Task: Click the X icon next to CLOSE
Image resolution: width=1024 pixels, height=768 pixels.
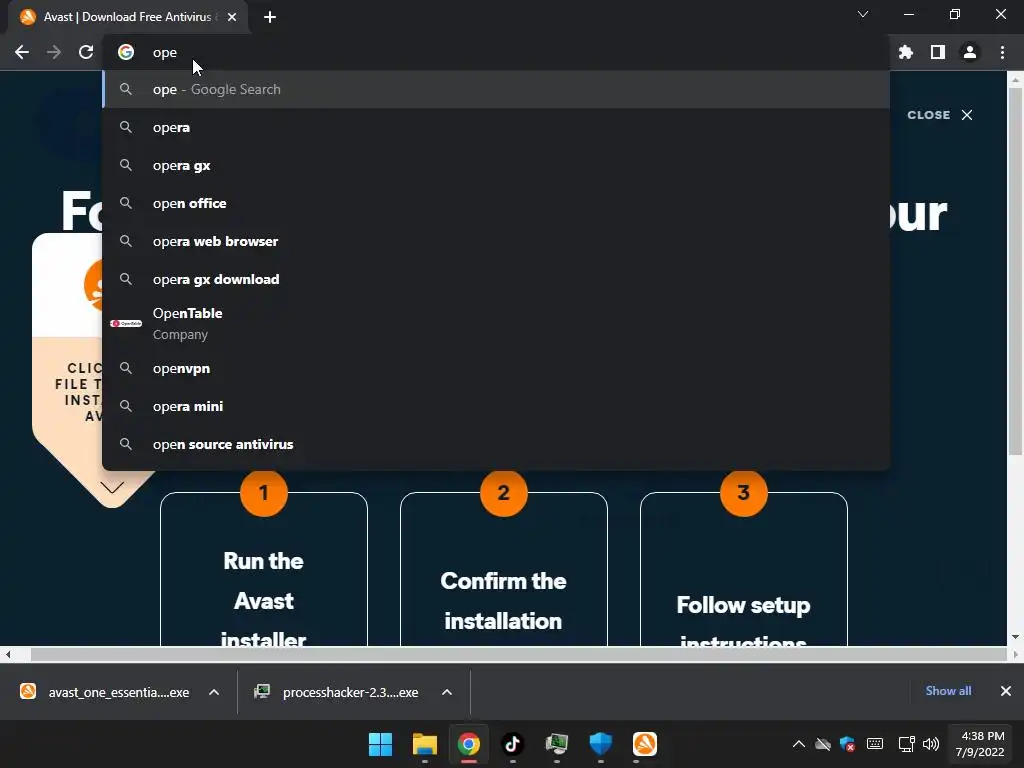Action: (x=967, y=115)
